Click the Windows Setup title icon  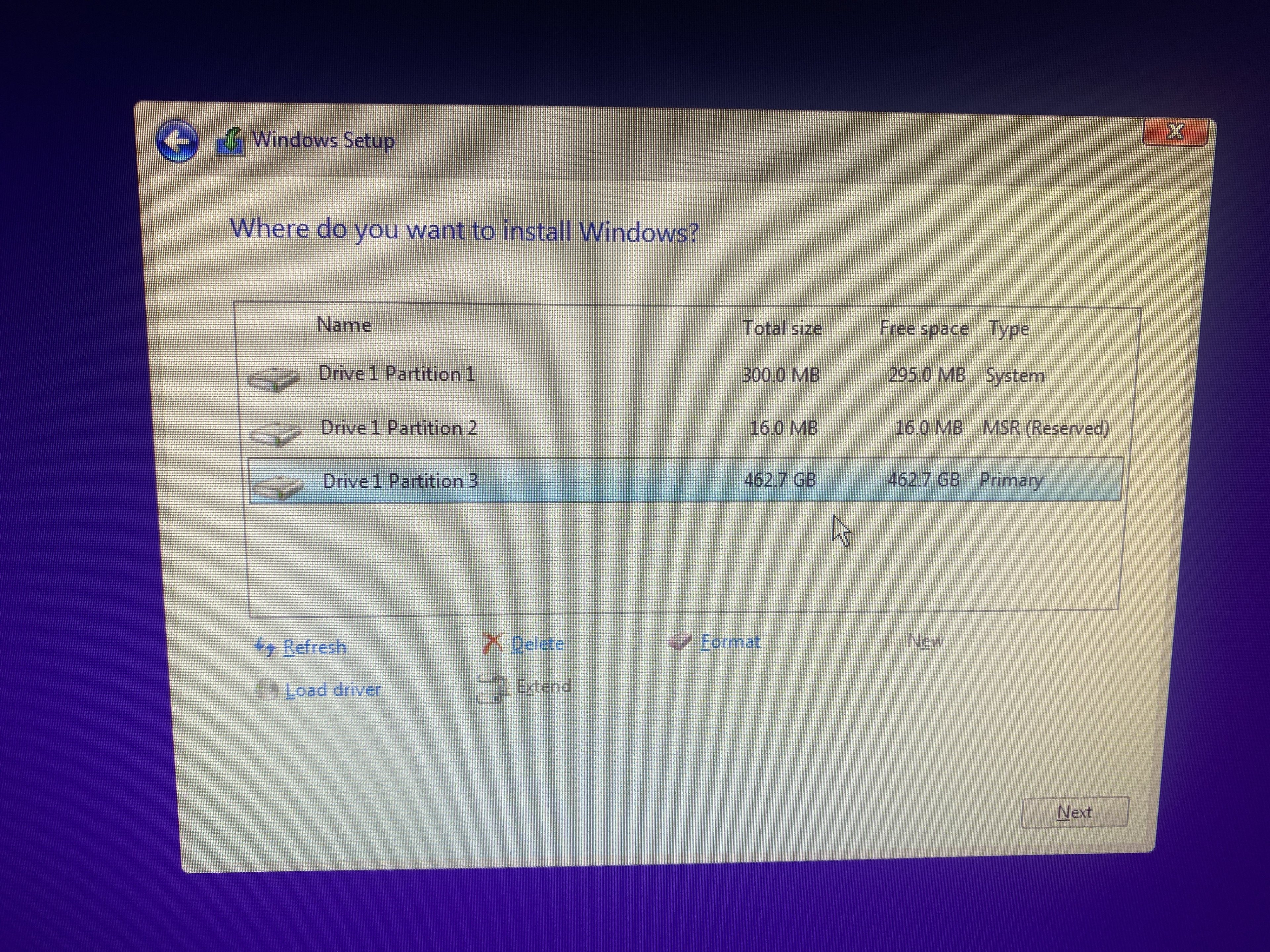tap(230, 142)
